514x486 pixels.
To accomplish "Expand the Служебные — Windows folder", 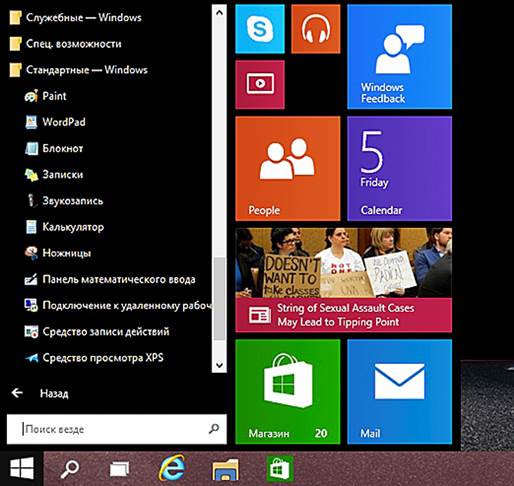I will coord(75,17).
